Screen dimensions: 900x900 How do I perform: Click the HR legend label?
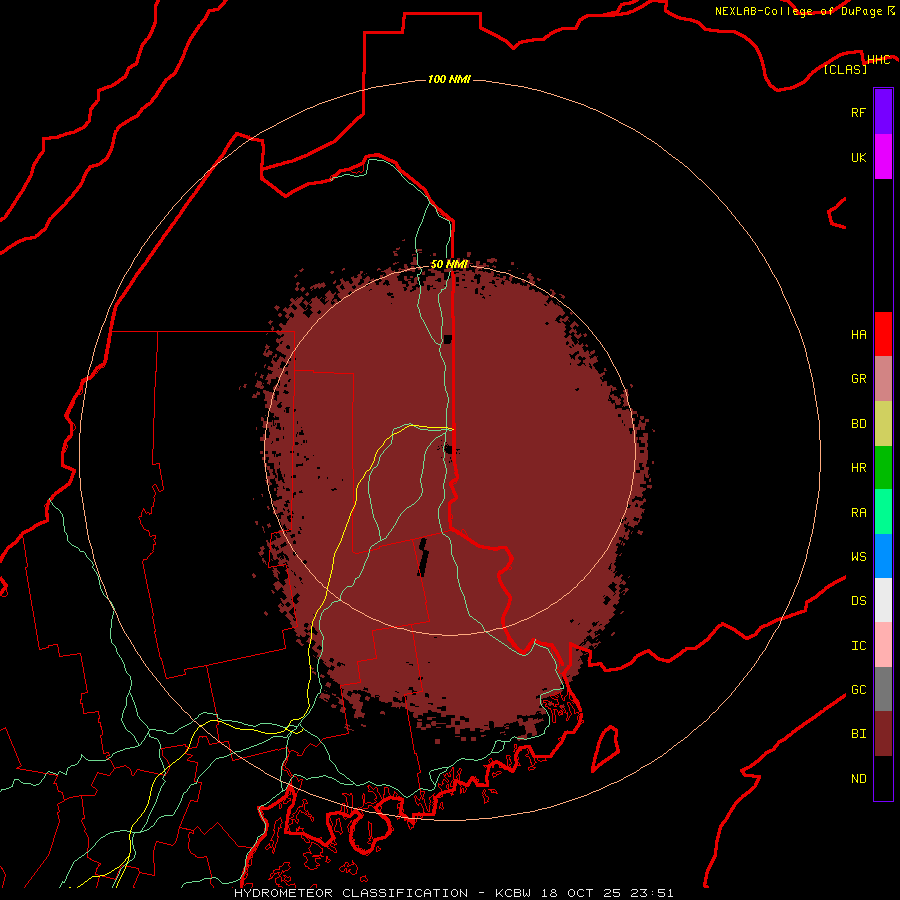click(858, 468)
